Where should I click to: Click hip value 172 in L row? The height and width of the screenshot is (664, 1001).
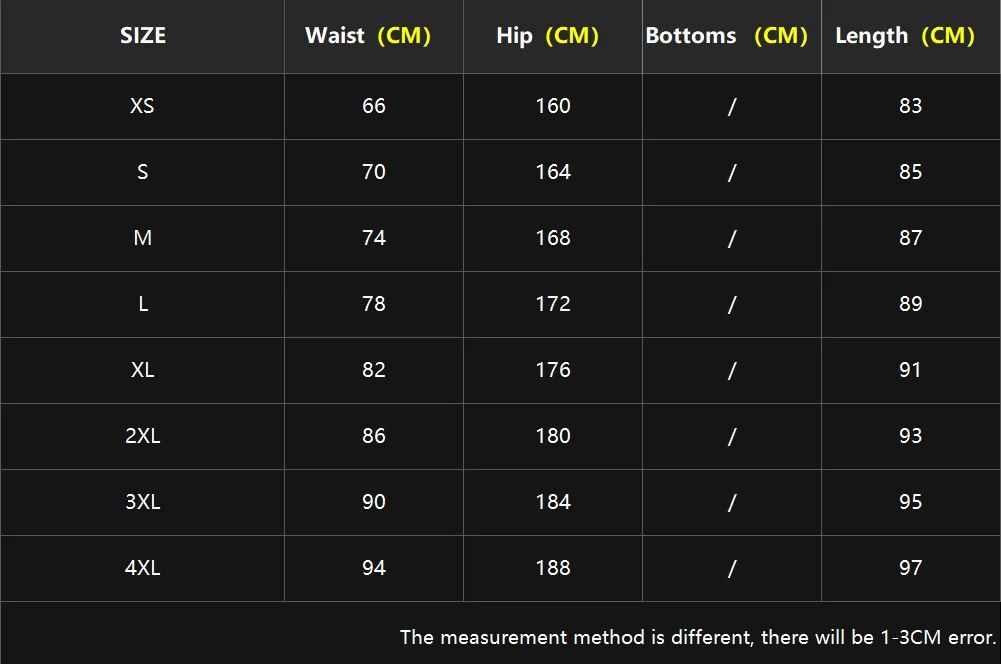pos(553,304)
